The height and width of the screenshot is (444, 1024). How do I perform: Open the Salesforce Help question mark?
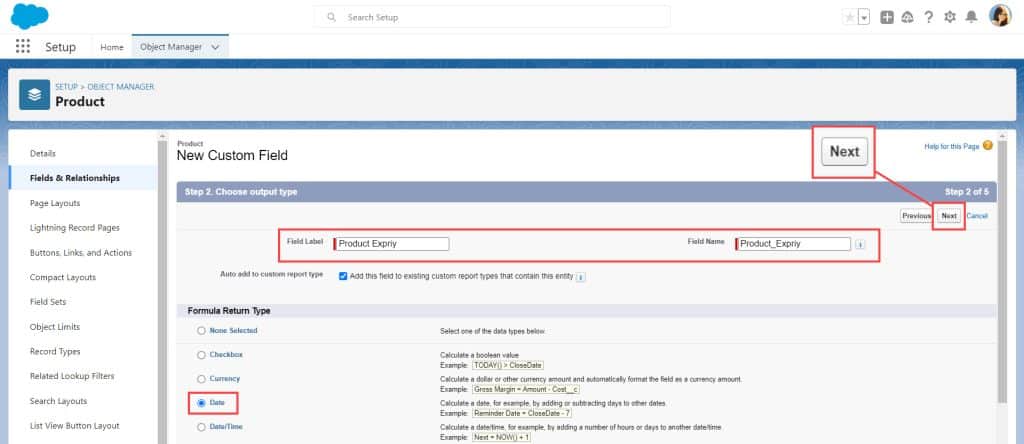tap(929, 18)
